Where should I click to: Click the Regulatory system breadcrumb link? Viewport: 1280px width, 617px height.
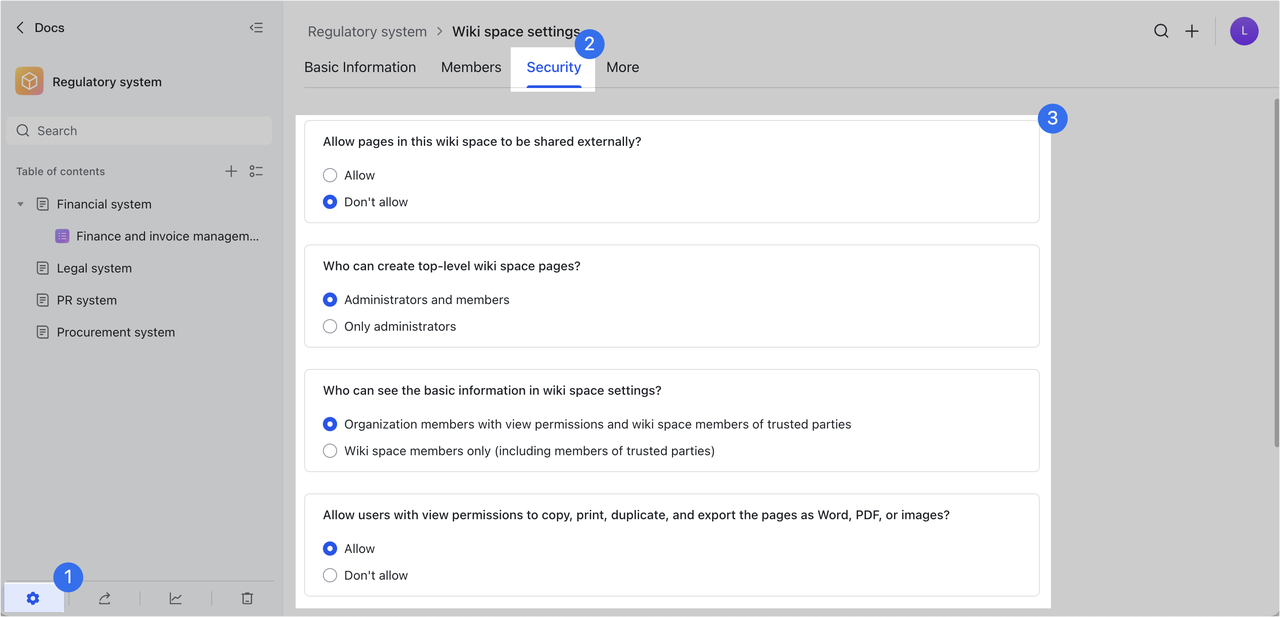[x=367, y=31]
